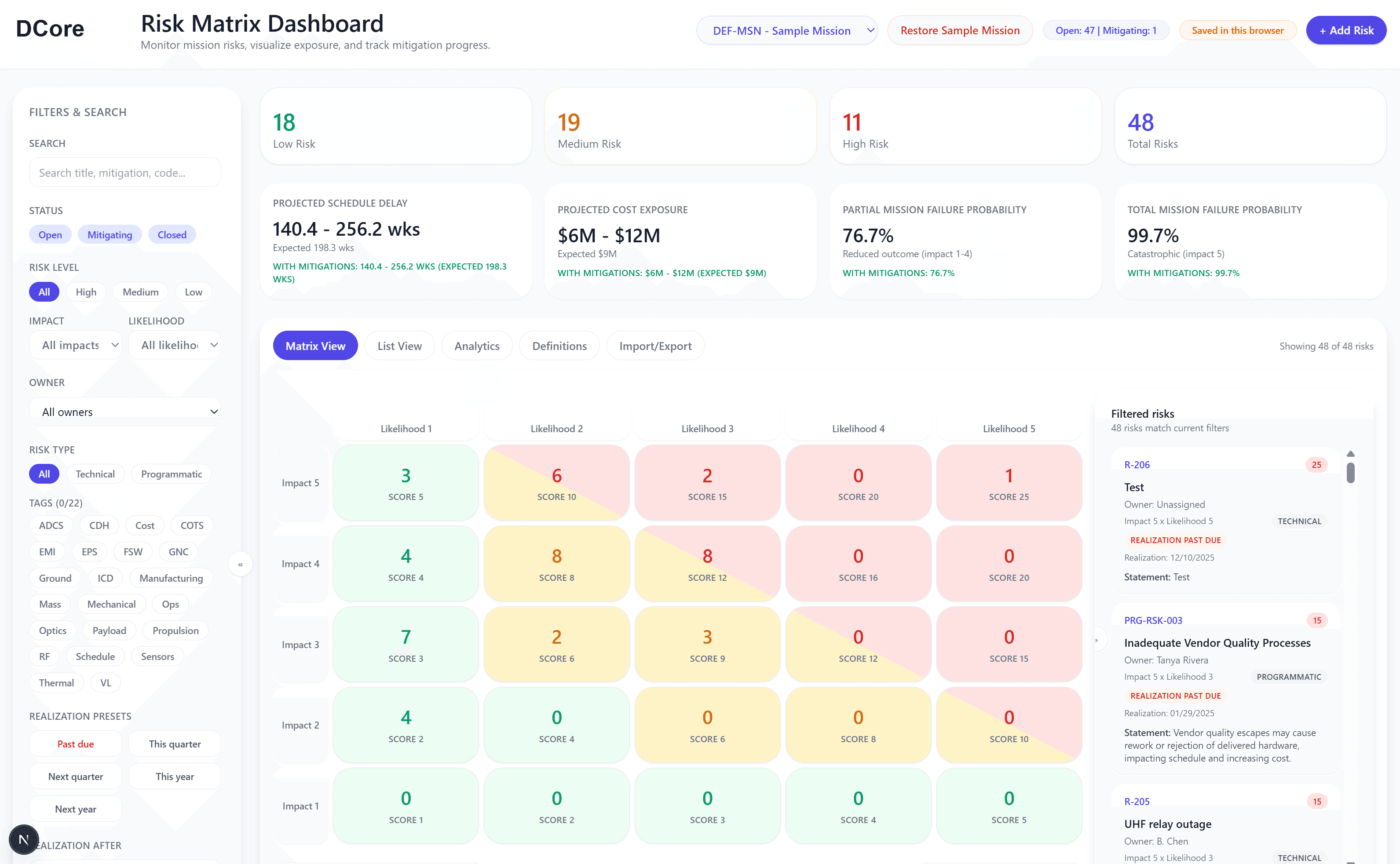Toggle the Mitigating status filter

[x=109, y=234]
